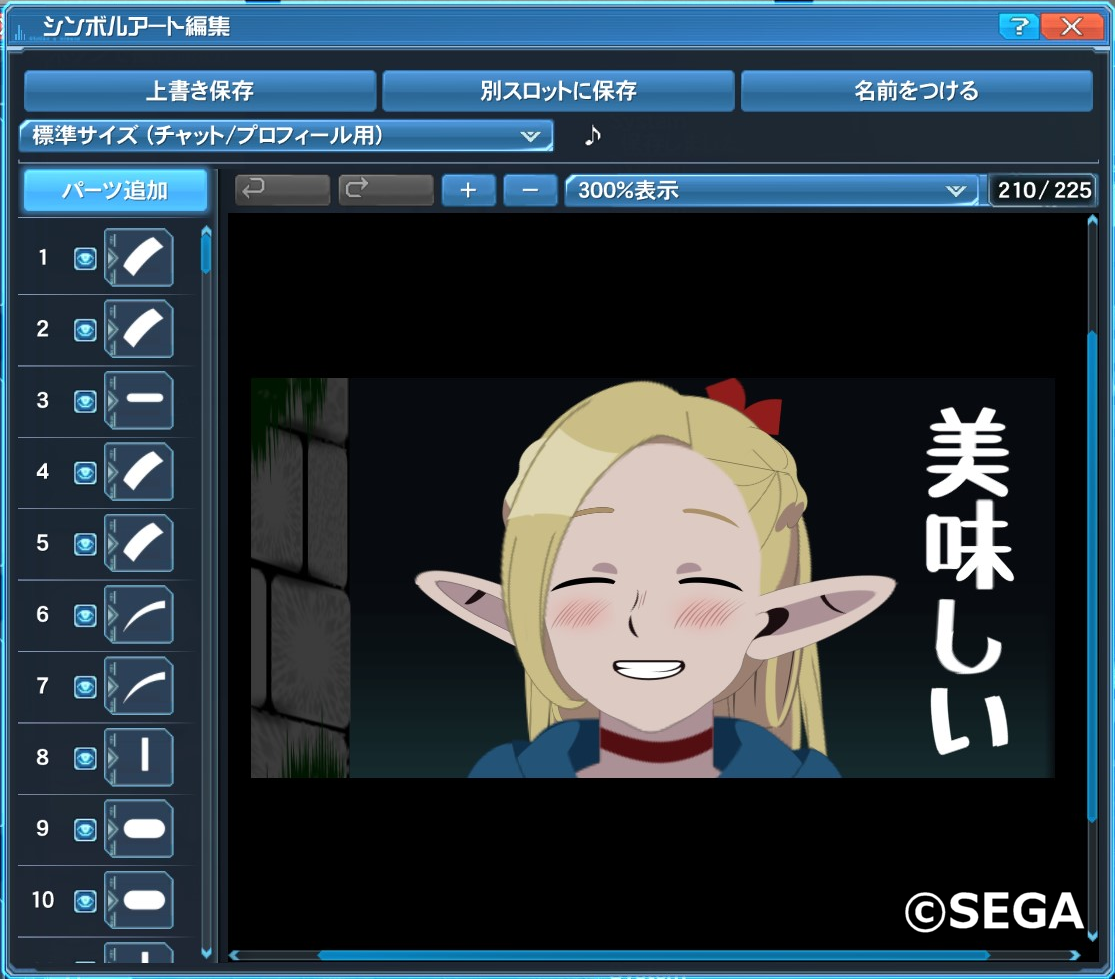The image size is (1115, 979).
Task: Click the music note sound icon
Action: pyautogui.click(x=592, y=135)
